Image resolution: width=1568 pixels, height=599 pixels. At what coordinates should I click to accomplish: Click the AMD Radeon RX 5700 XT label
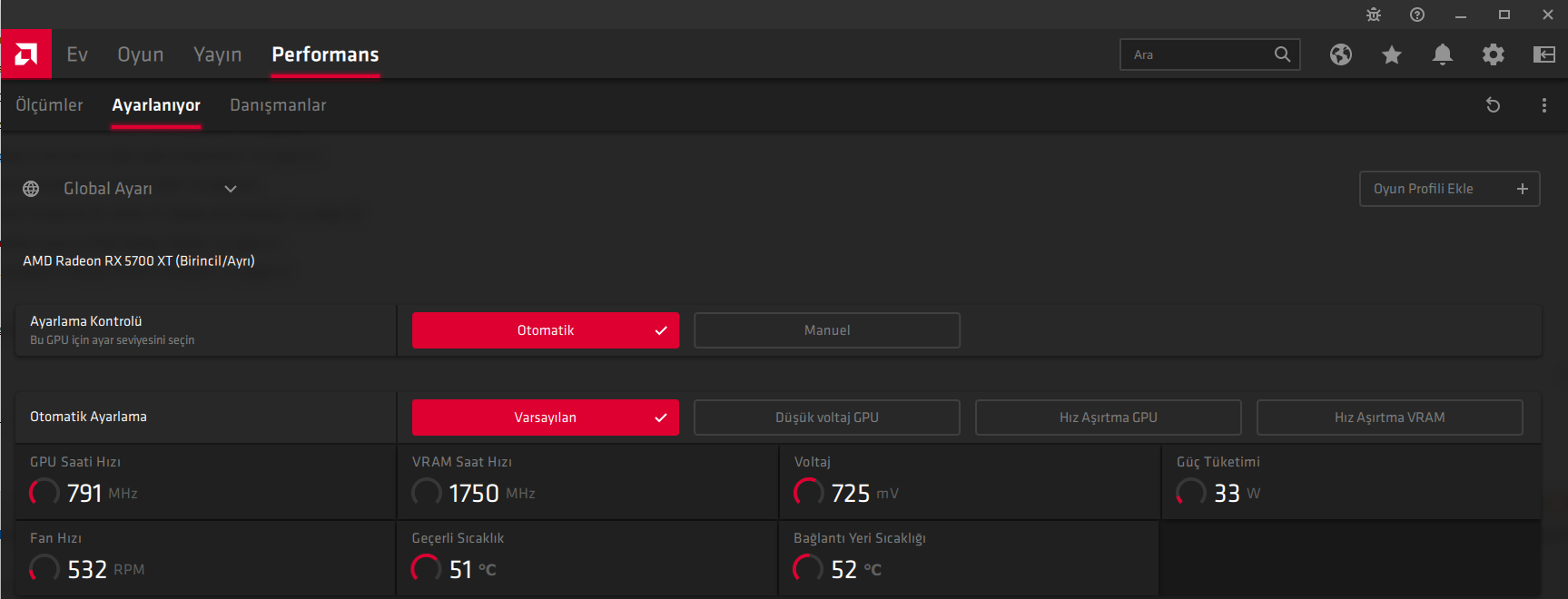coord(139,260)
